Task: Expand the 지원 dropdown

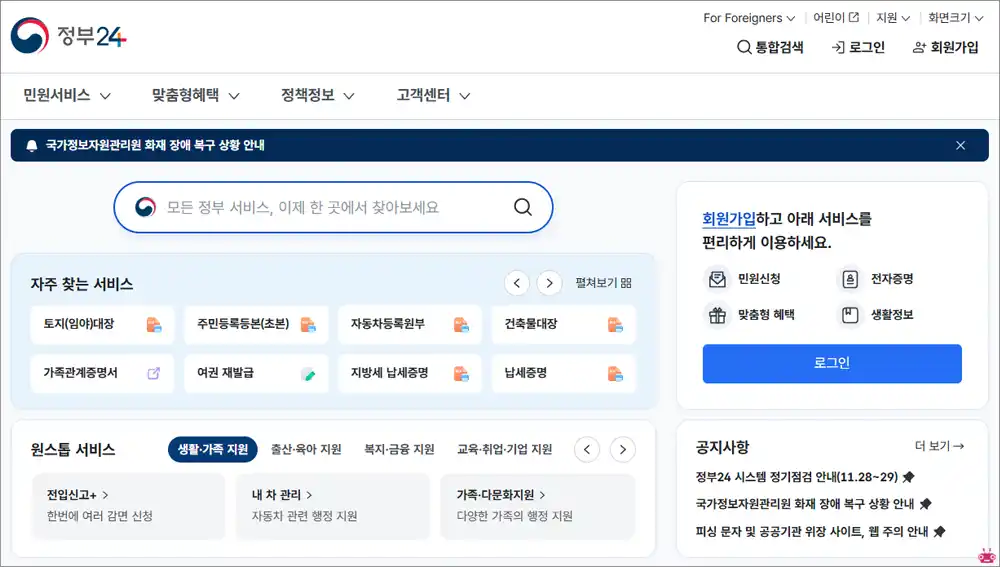Action: tap(892, 18)
